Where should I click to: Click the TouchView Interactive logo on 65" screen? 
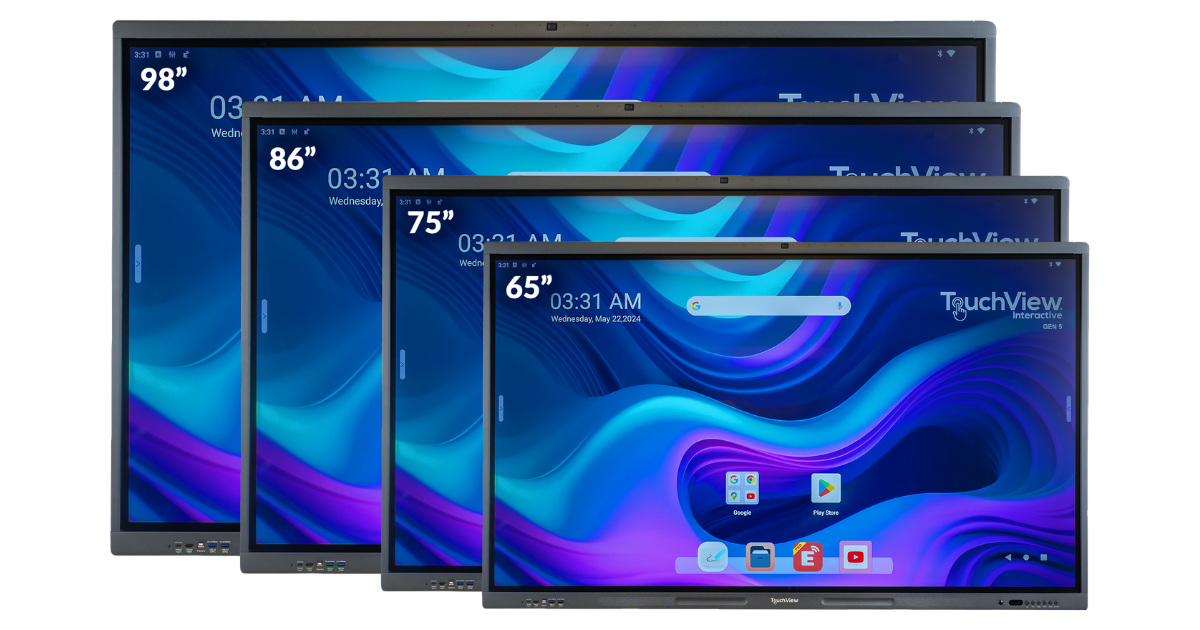coord(1001,308)
